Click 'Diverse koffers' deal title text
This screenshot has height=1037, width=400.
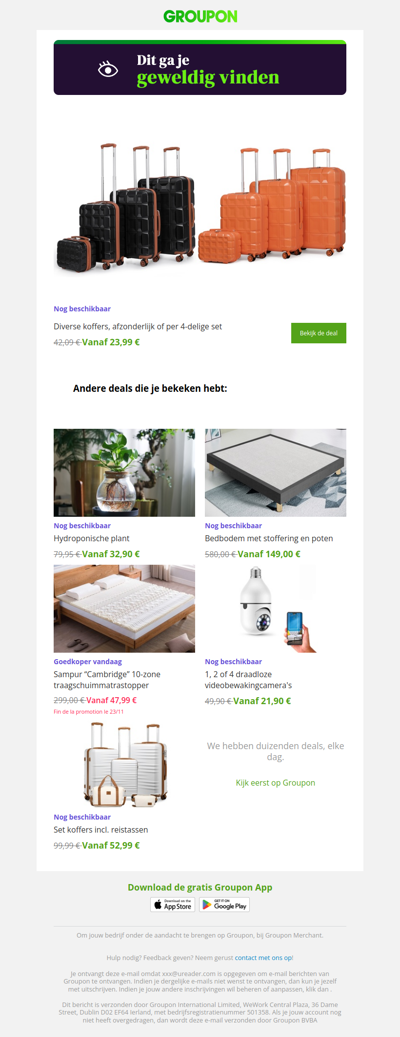[138, 326]
